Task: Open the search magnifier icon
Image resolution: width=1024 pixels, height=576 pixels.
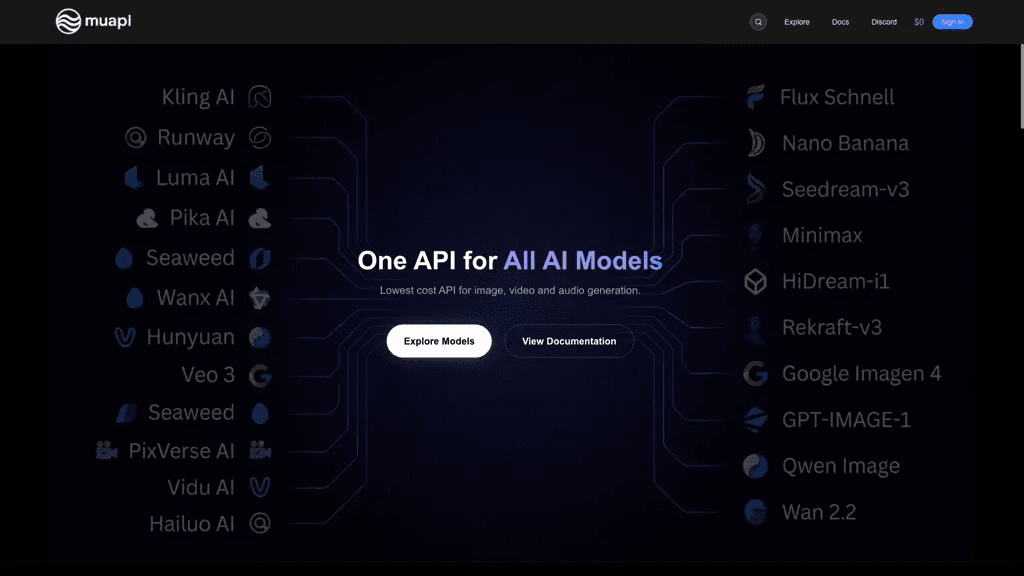Action: pyautogui.click(x=758, y=22)
